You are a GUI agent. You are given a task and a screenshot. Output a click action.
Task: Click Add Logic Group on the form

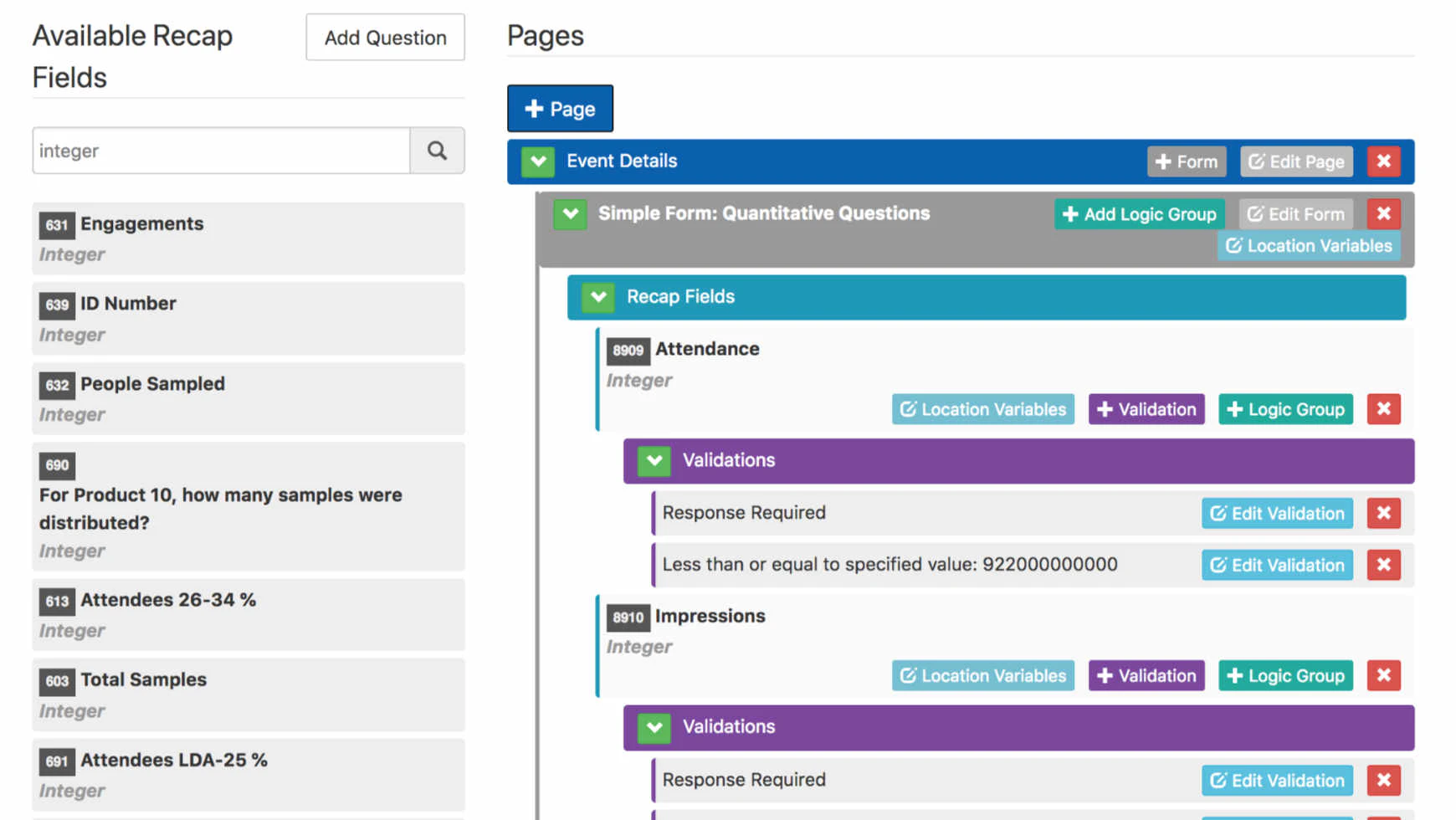[1139, 214]
